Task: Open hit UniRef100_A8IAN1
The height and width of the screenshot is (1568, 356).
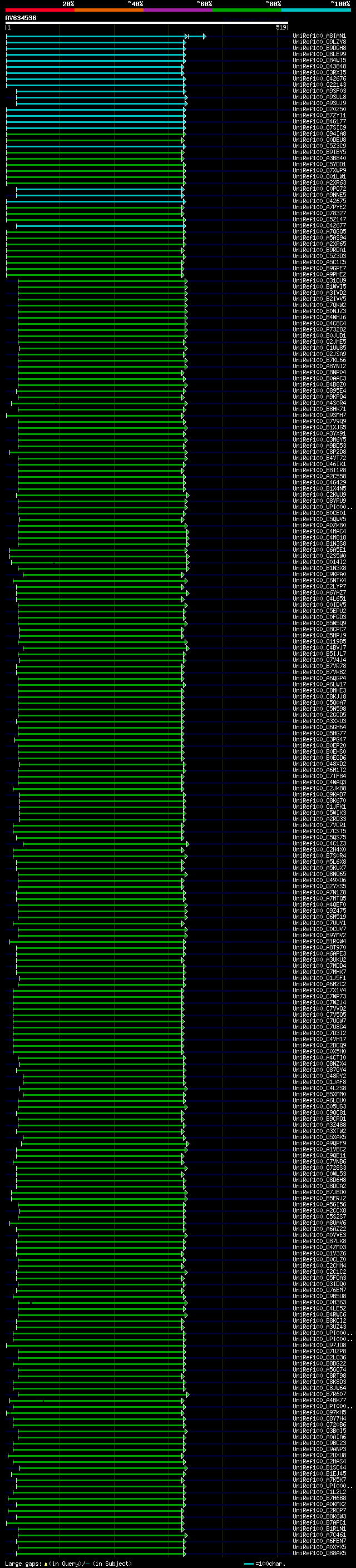Action: (319, 36)
